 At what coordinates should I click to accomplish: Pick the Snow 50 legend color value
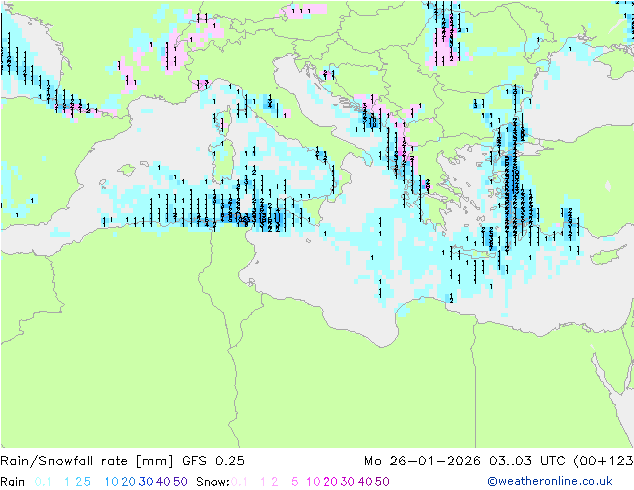(382, 482)
